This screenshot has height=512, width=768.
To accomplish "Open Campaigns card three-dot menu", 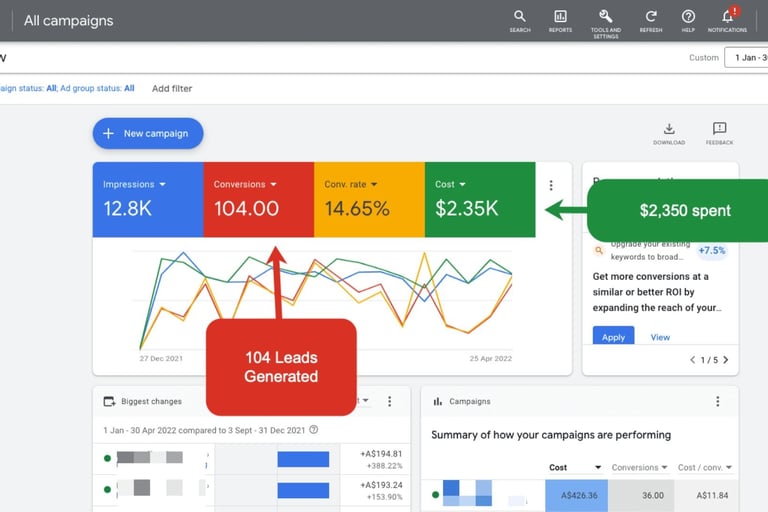I will [718, 401].
